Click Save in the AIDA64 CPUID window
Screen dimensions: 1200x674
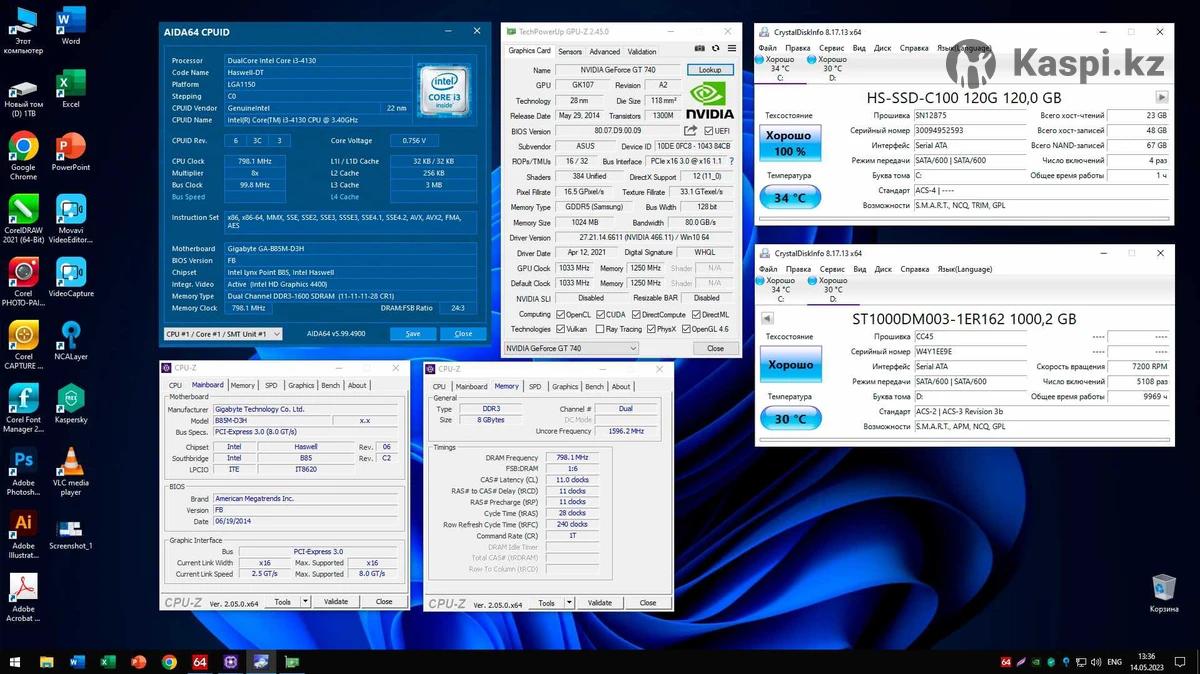(x=413, y=334)
